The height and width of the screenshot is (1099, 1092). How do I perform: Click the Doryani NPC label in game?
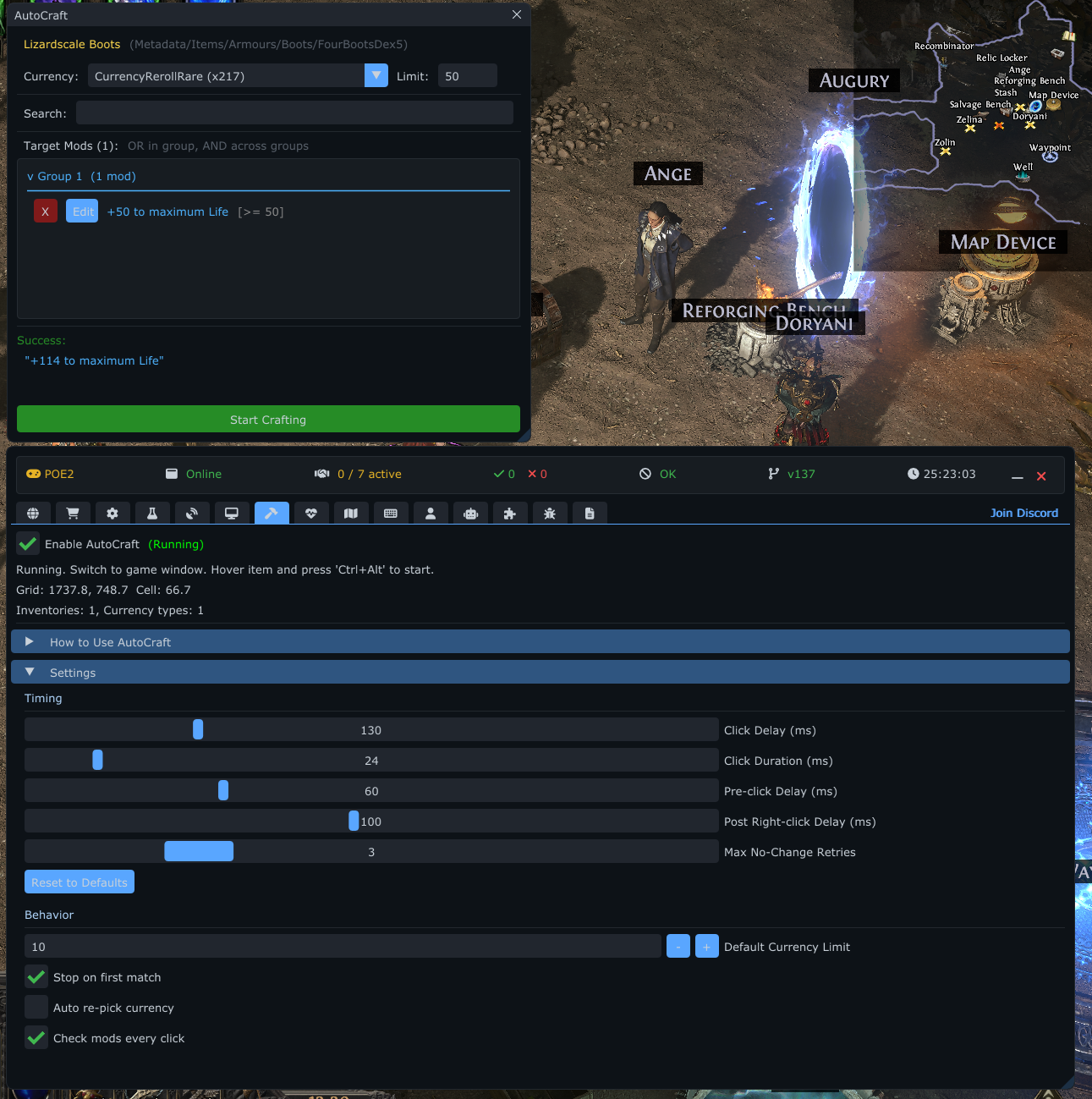pyautogui.click(x=815, y=323)
